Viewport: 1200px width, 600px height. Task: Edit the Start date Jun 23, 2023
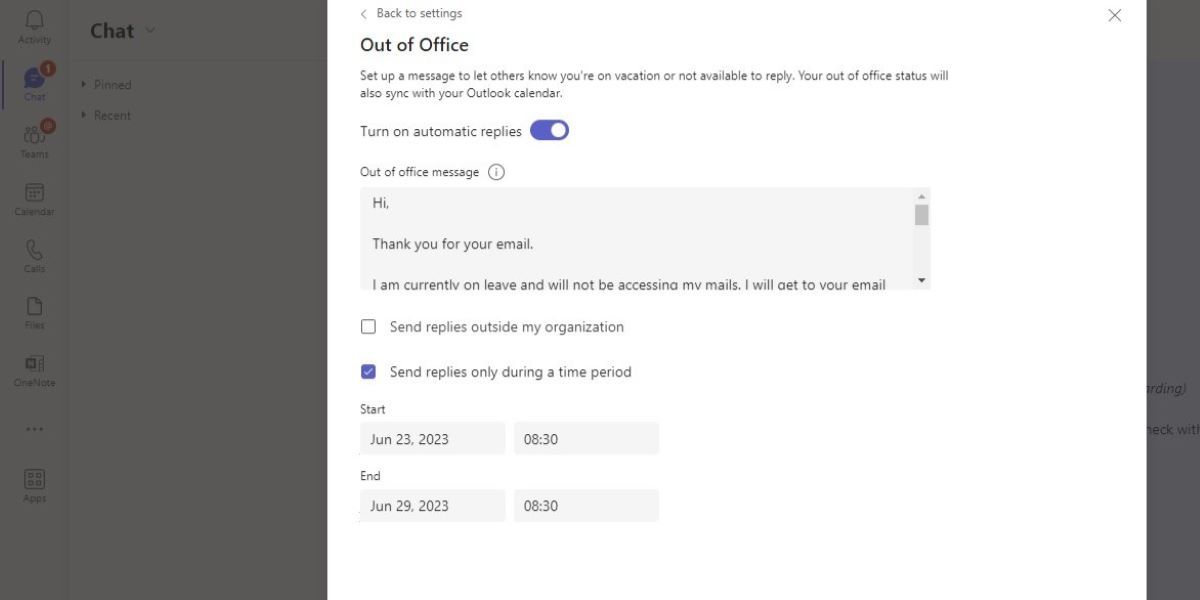(x=432, y=438)
